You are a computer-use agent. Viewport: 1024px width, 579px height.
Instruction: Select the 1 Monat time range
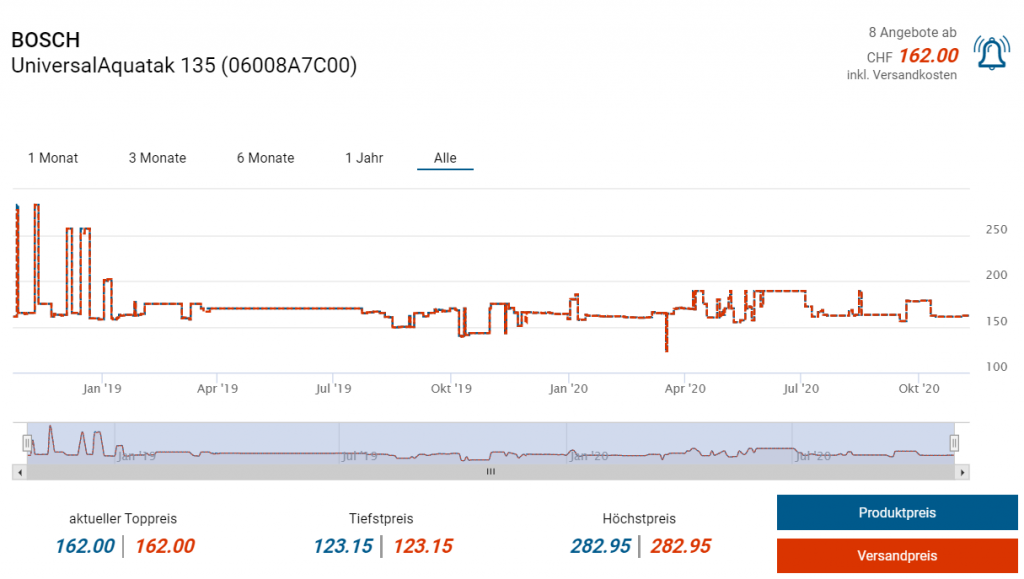tap(53, 158)
